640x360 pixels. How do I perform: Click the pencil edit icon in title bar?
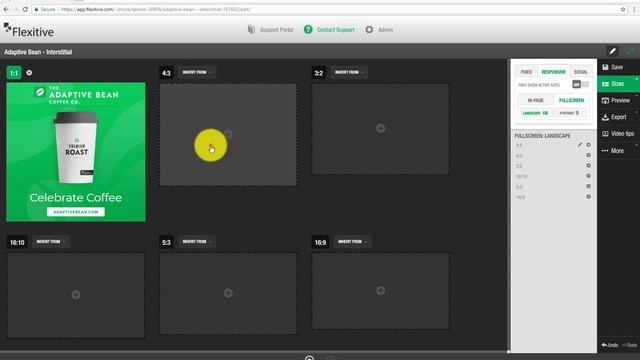(612, 51)
